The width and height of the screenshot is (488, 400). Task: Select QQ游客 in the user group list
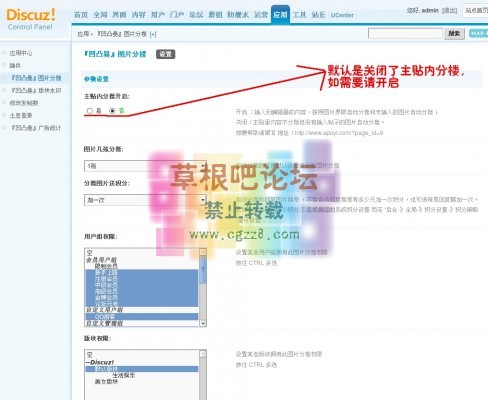coord(142,316)
